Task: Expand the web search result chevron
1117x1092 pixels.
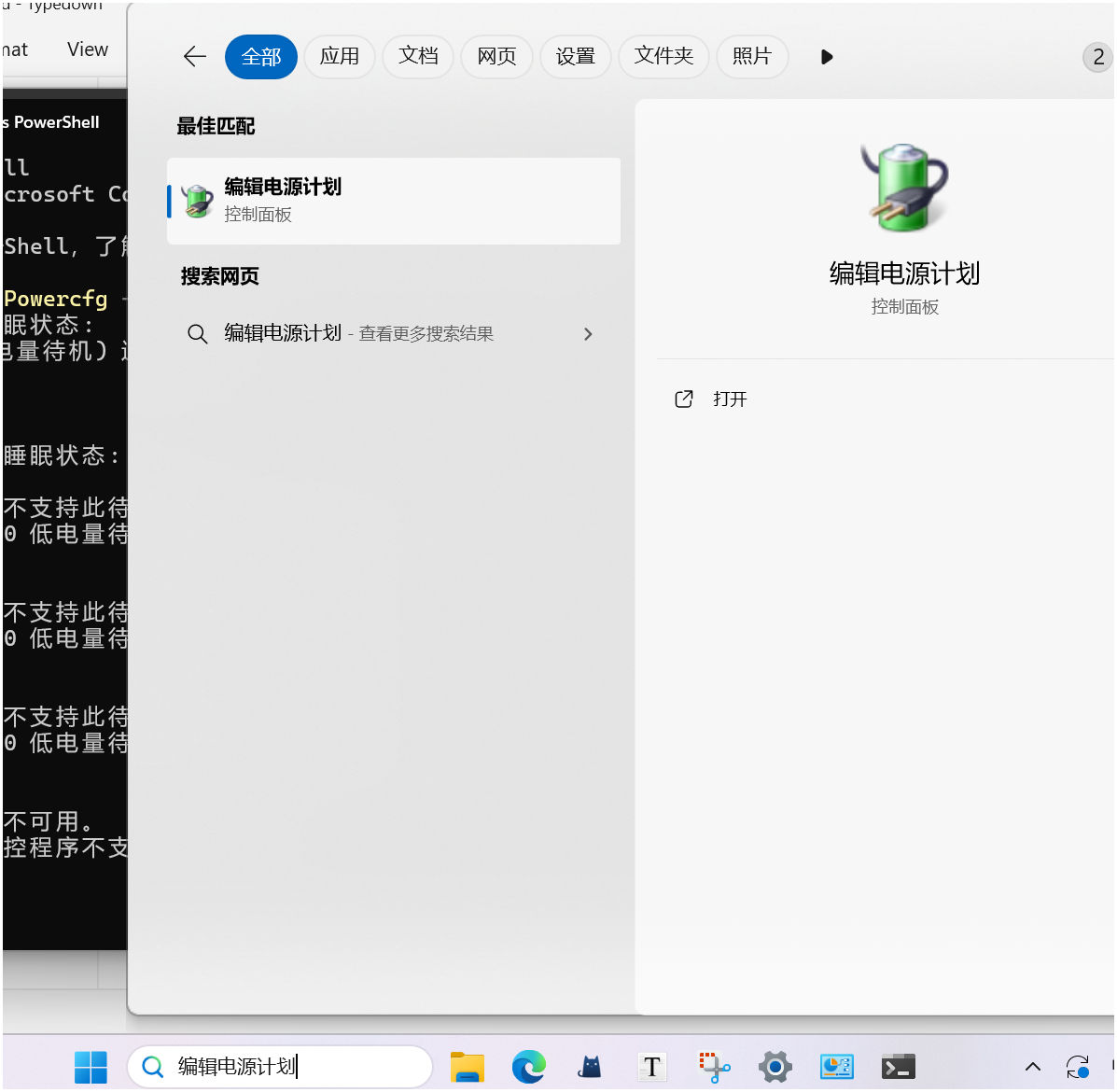Action: (588, 334)
